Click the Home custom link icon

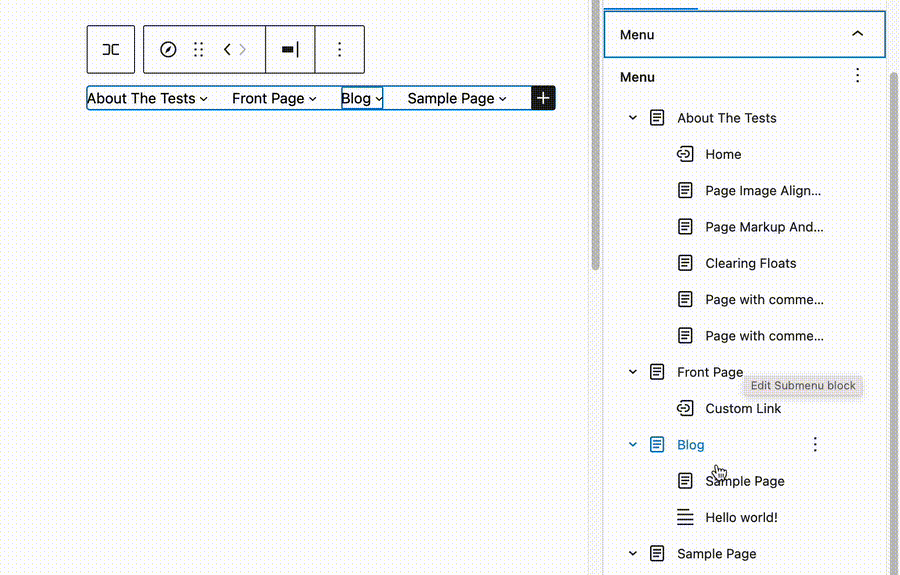[685, 154]
